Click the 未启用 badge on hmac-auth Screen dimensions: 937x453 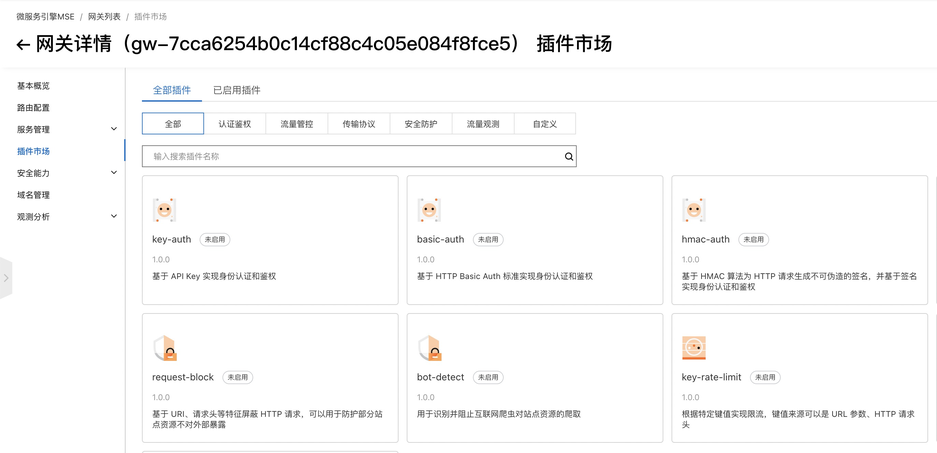754,240
